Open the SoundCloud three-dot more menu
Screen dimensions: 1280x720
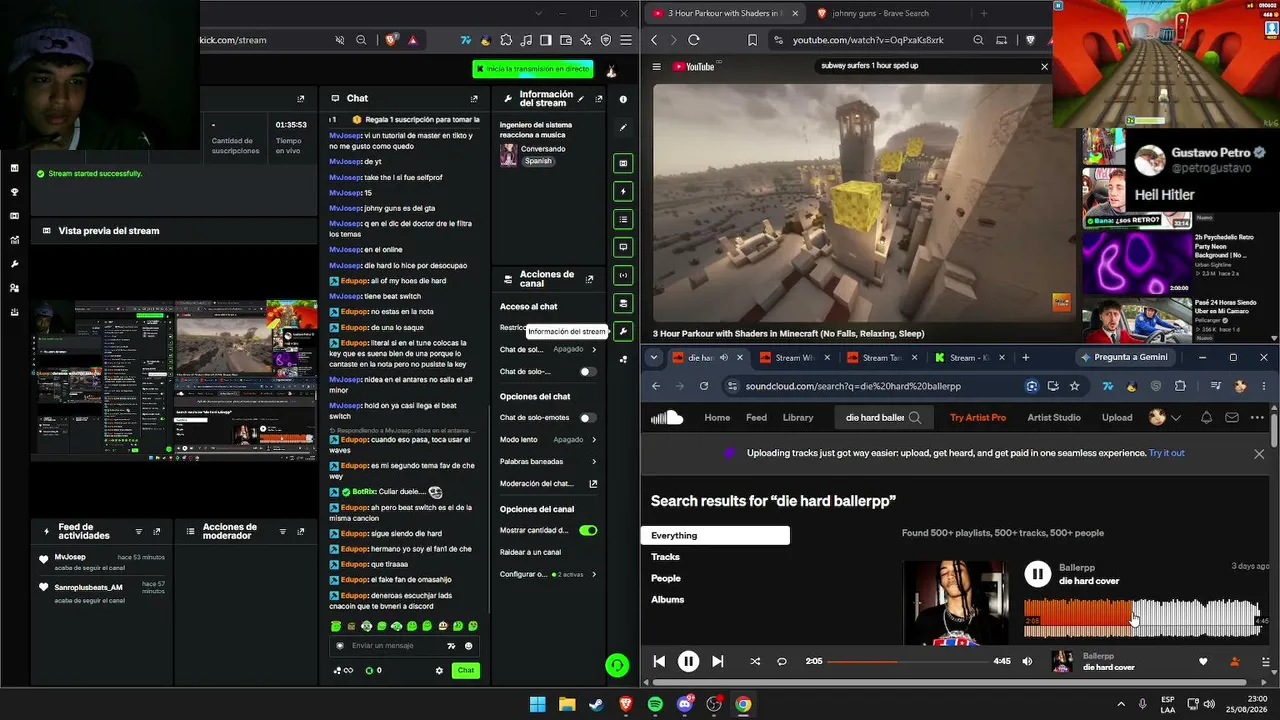1258,417
